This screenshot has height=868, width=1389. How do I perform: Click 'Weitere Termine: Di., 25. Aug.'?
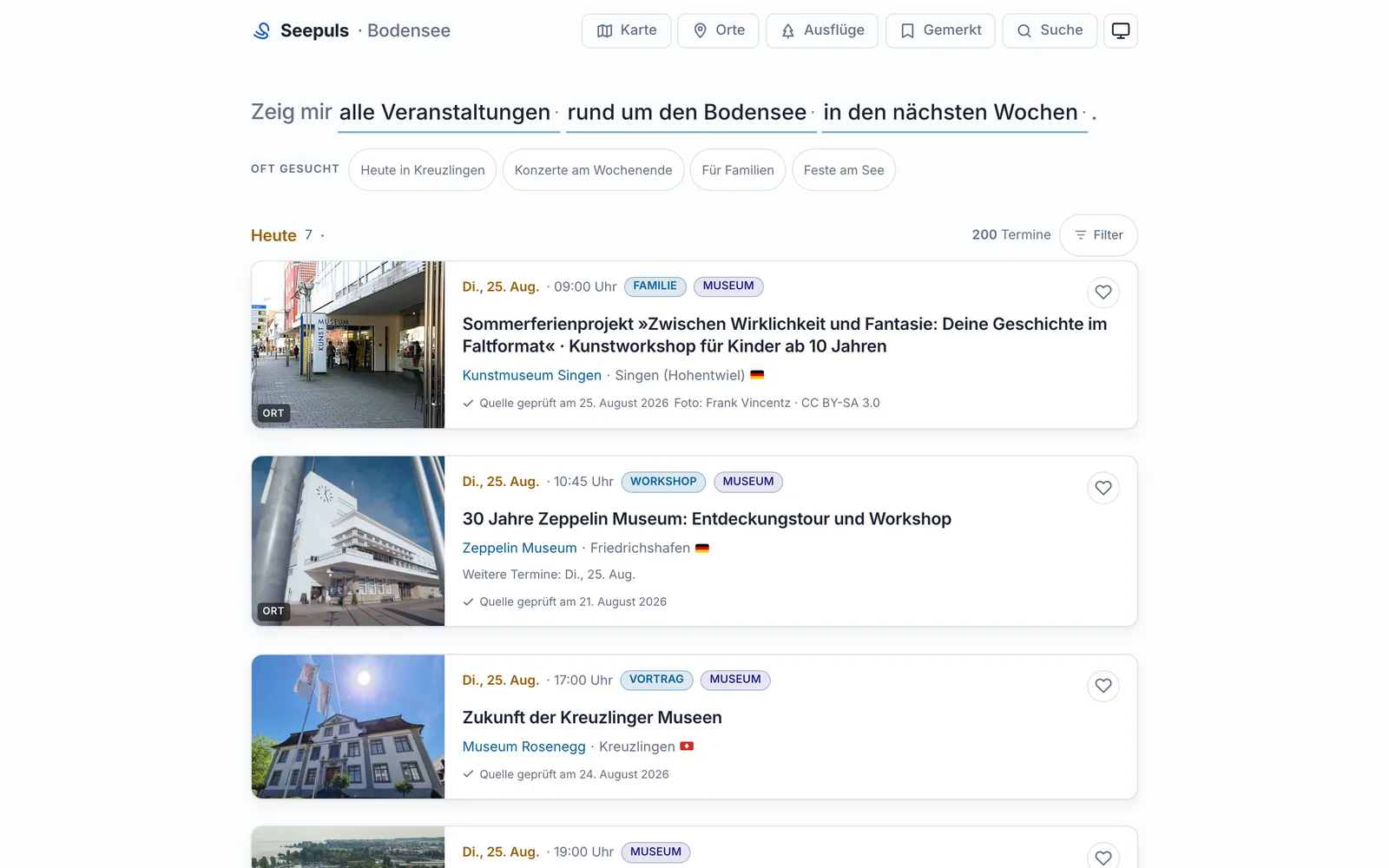coord(549,575)
